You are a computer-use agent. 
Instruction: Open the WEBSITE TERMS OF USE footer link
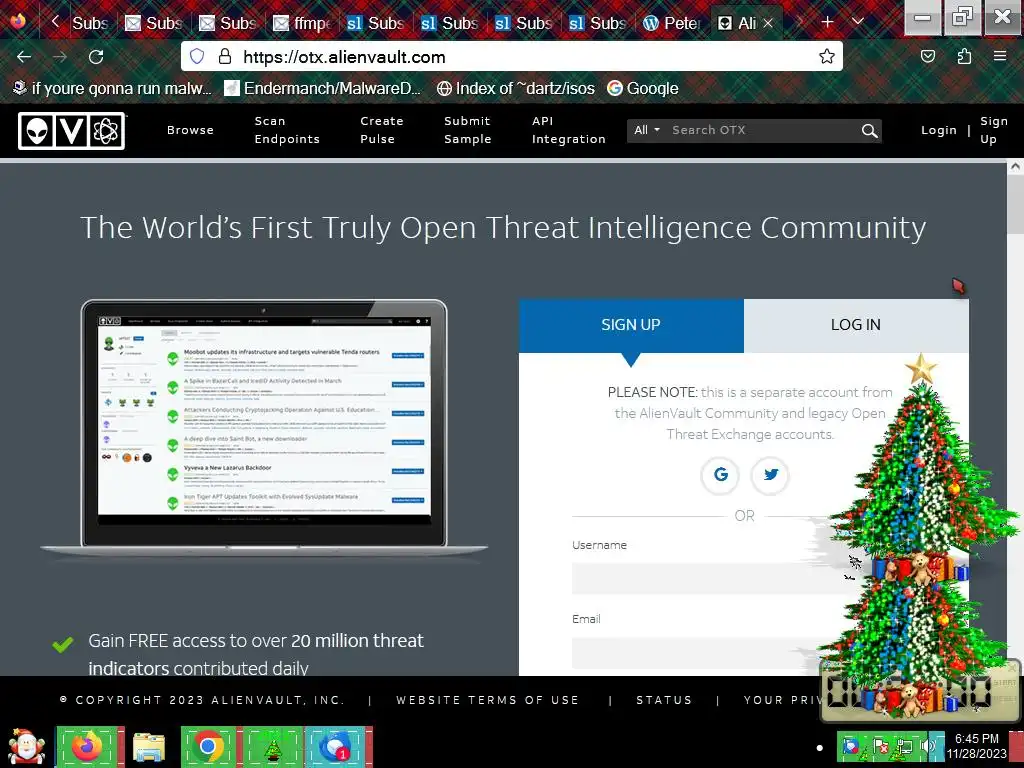point(487,700)
